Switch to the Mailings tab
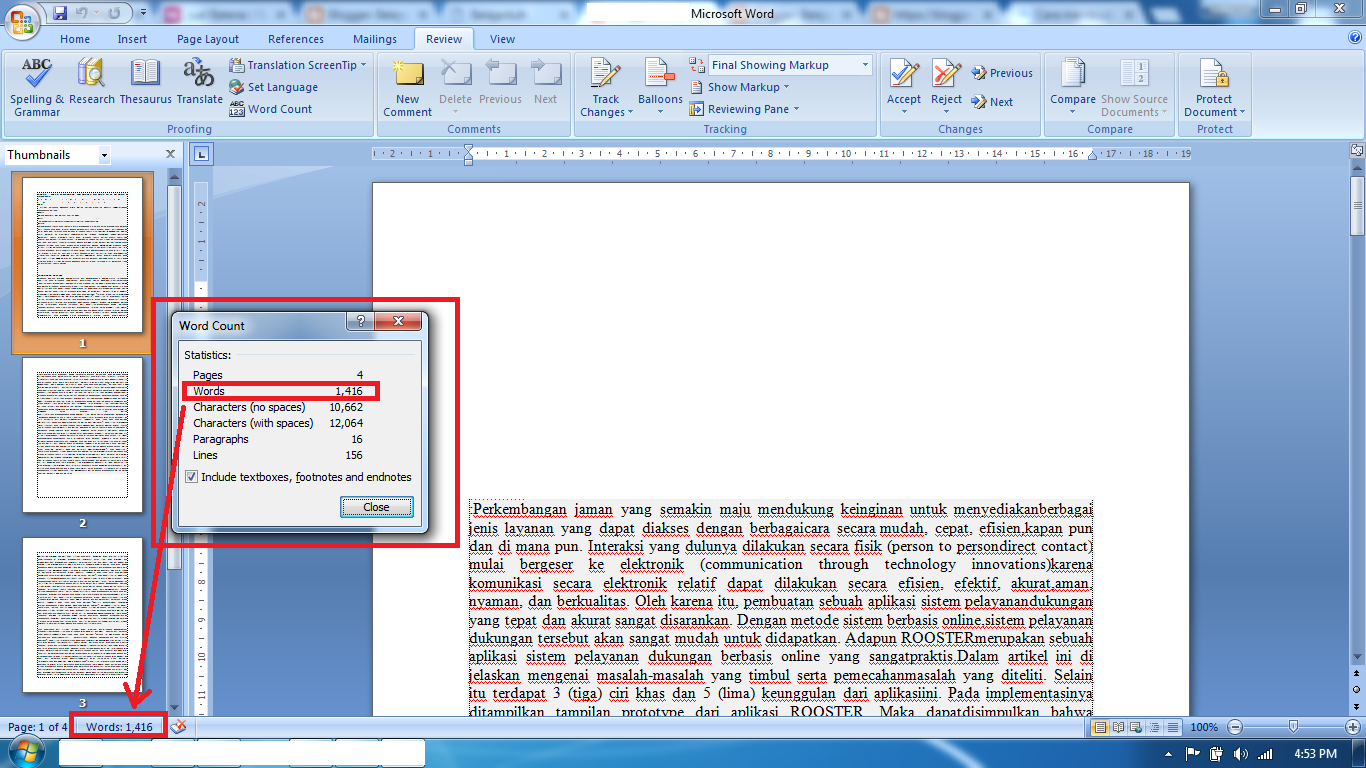 coord(375,38)
